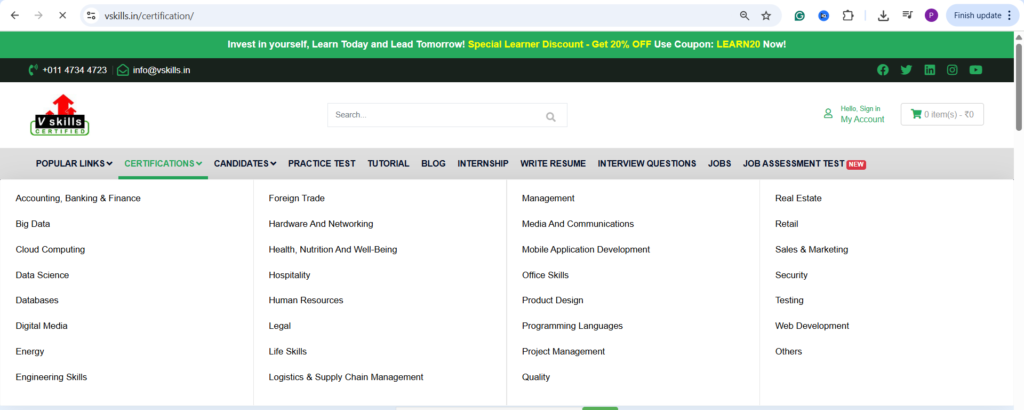Click the user icon next to My Account
1024x410 pixels.
[x=828, y=114]
